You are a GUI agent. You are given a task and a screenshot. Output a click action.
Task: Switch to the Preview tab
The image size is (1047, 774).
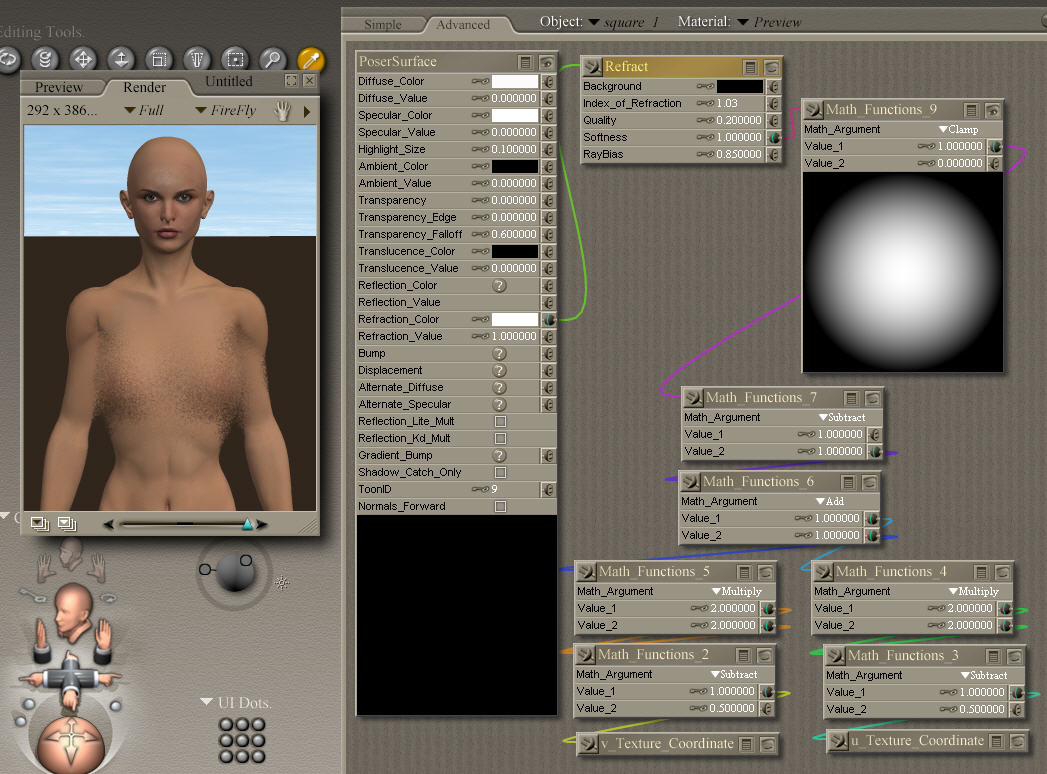pyautogui.click(x=59, y=87)
